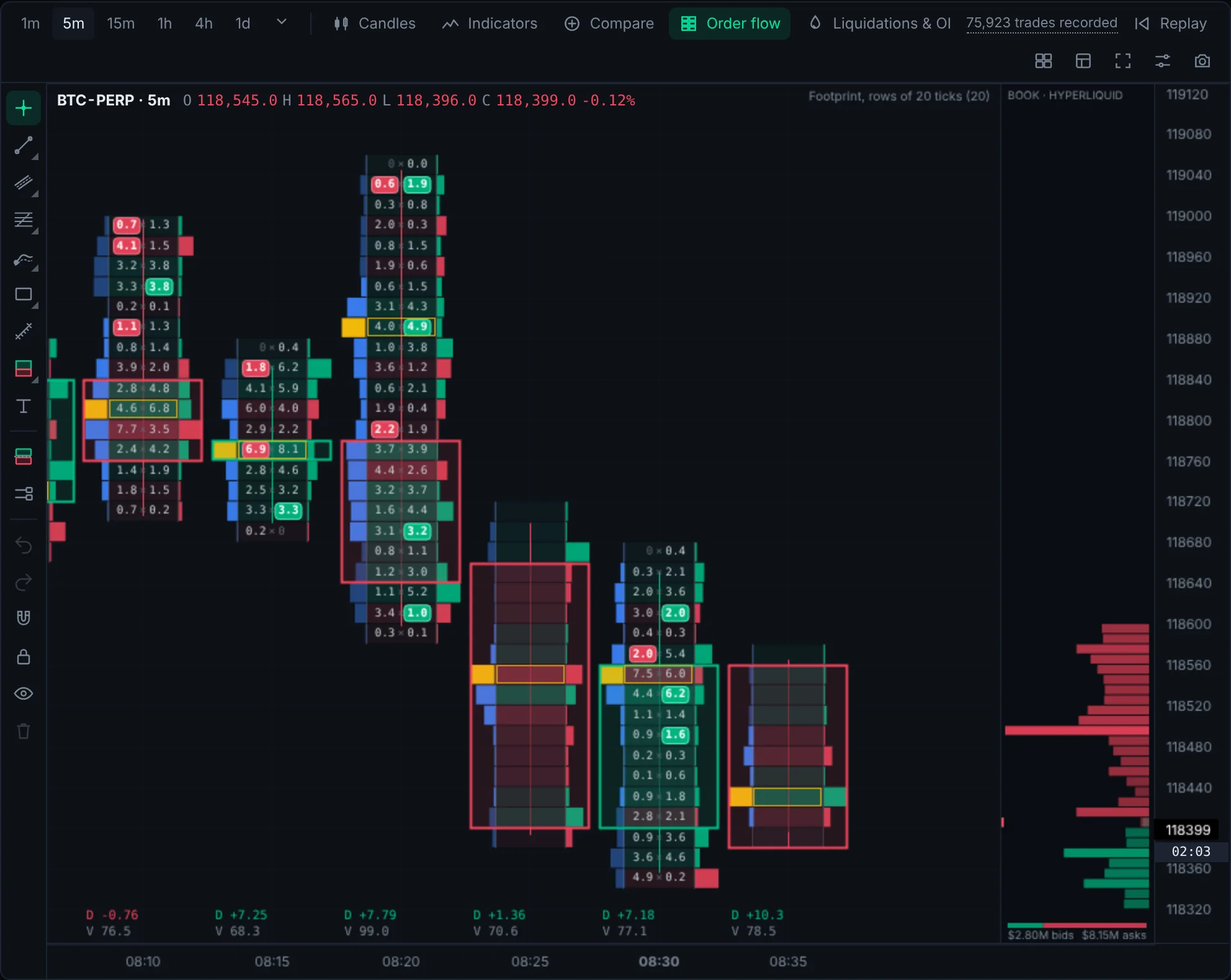Click the BOOK · HYPERLIQUID header
Screen dimensions: 1231x980
pyautogui.click(x=1065, y=96)
